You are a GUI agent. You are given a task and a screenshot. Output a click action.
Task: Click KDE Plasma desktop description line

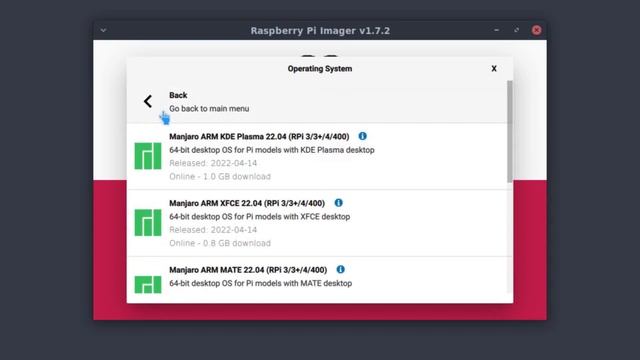pyautogui.click(x=272, y=150)
